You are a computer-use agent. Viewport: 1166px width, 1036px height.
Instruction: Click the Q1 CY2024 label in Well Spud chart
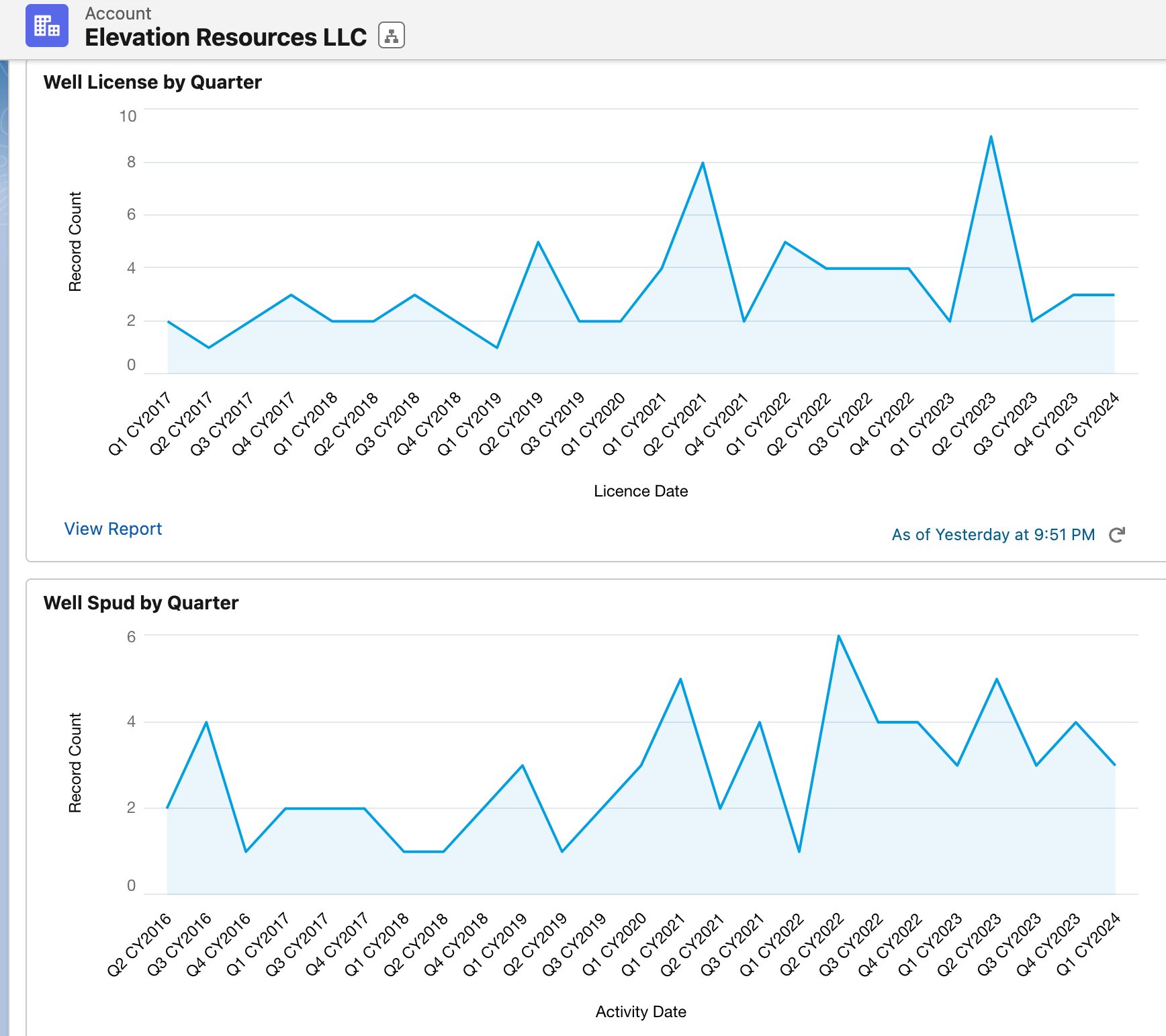1089,943
